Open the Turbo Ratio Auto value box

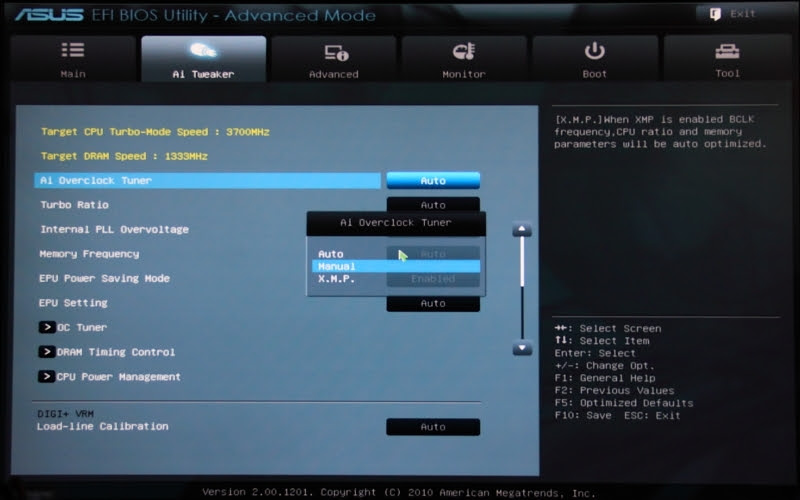(433, 204)
